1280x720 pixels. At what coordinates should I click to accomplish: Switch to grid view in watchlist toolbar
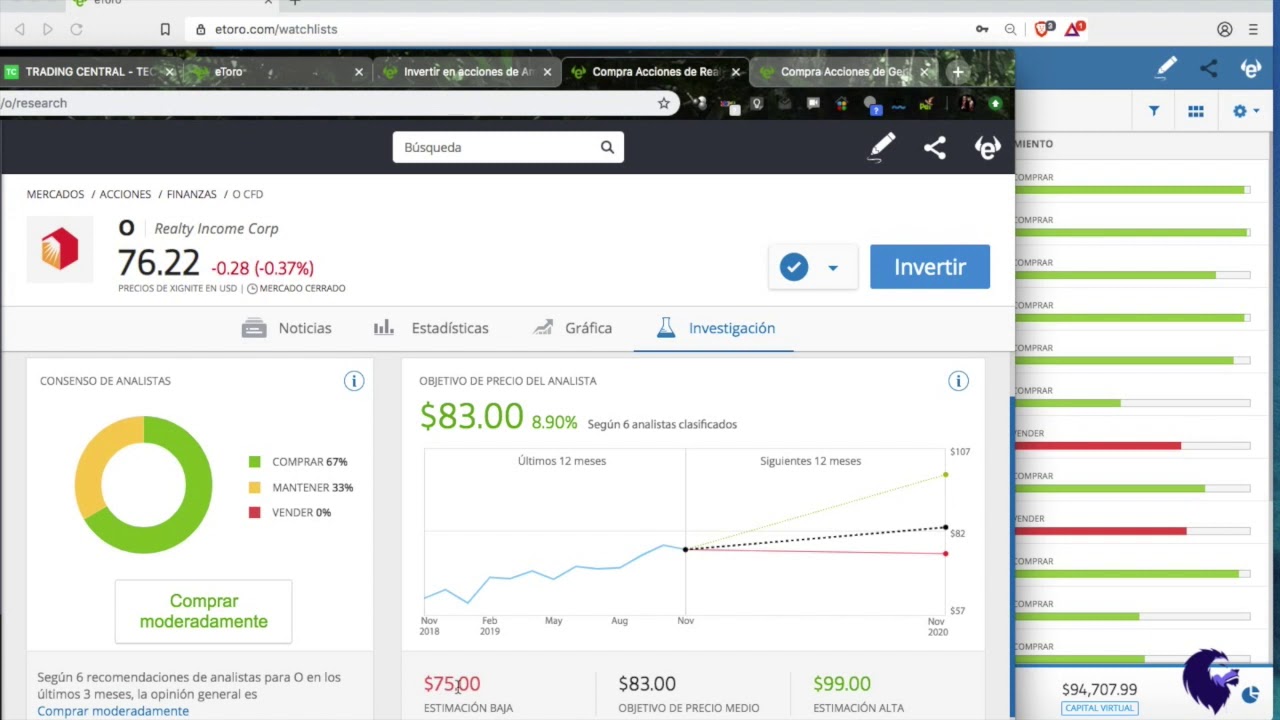tap(1196, 111)
